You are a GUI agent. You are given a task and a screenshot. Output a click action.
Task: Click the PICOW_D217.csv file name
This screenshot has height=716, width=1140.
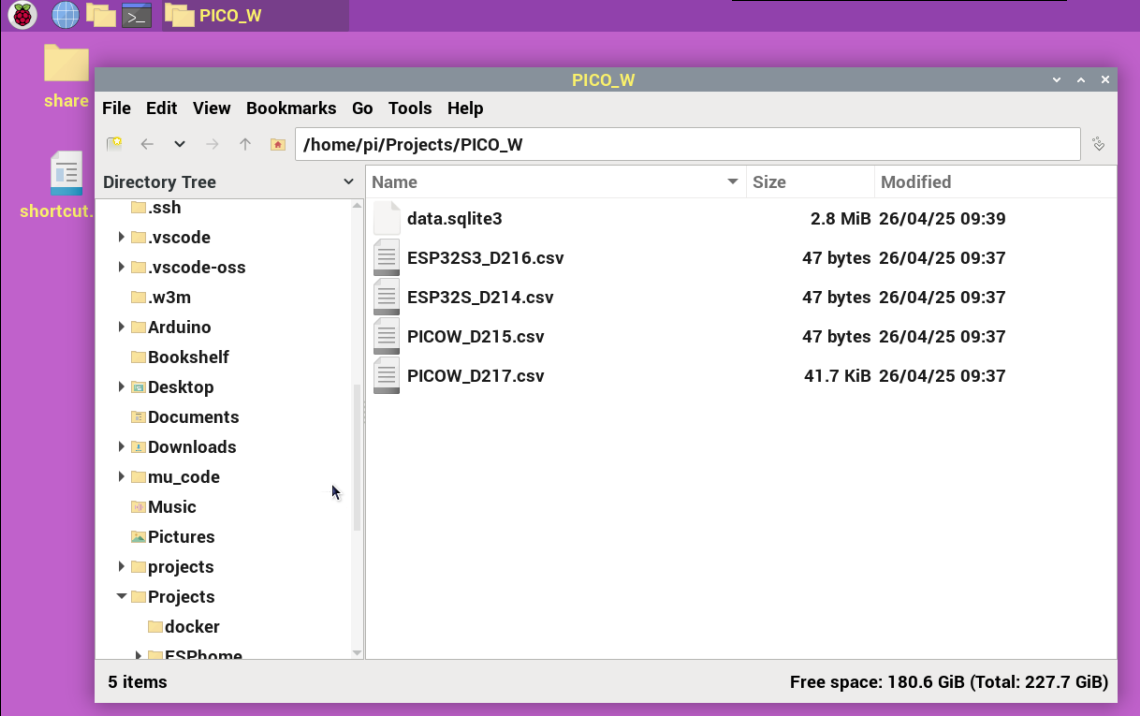(x=475, y=376)
